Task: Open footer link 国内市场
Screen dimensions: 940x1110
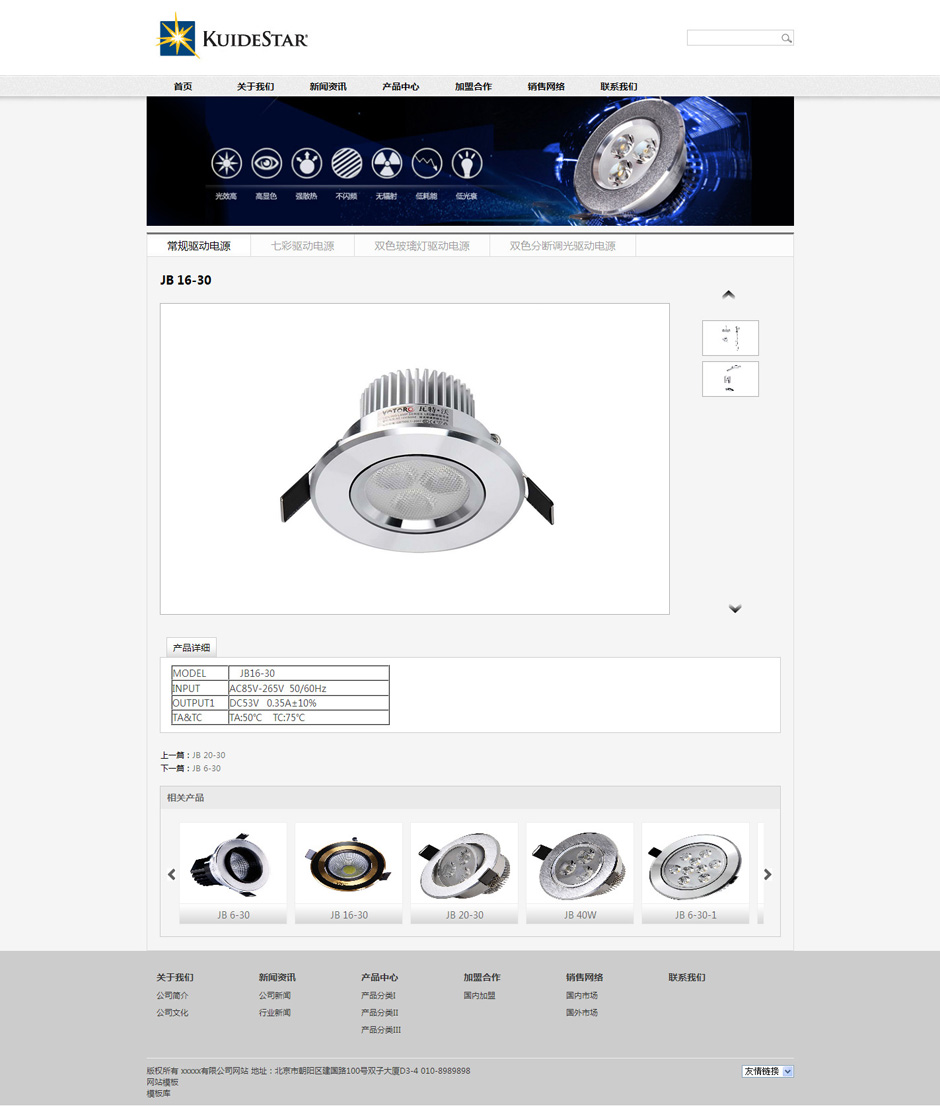Action: point(582,995)
